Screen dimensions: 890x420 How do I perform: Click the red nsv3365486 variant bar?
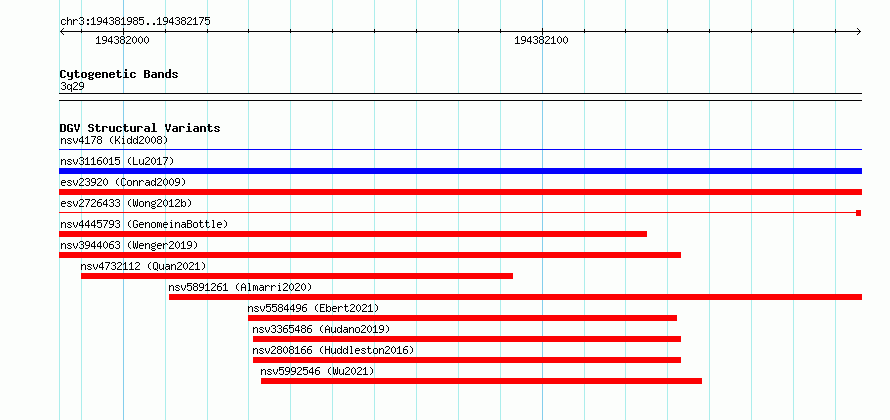[x=467, y=339]
